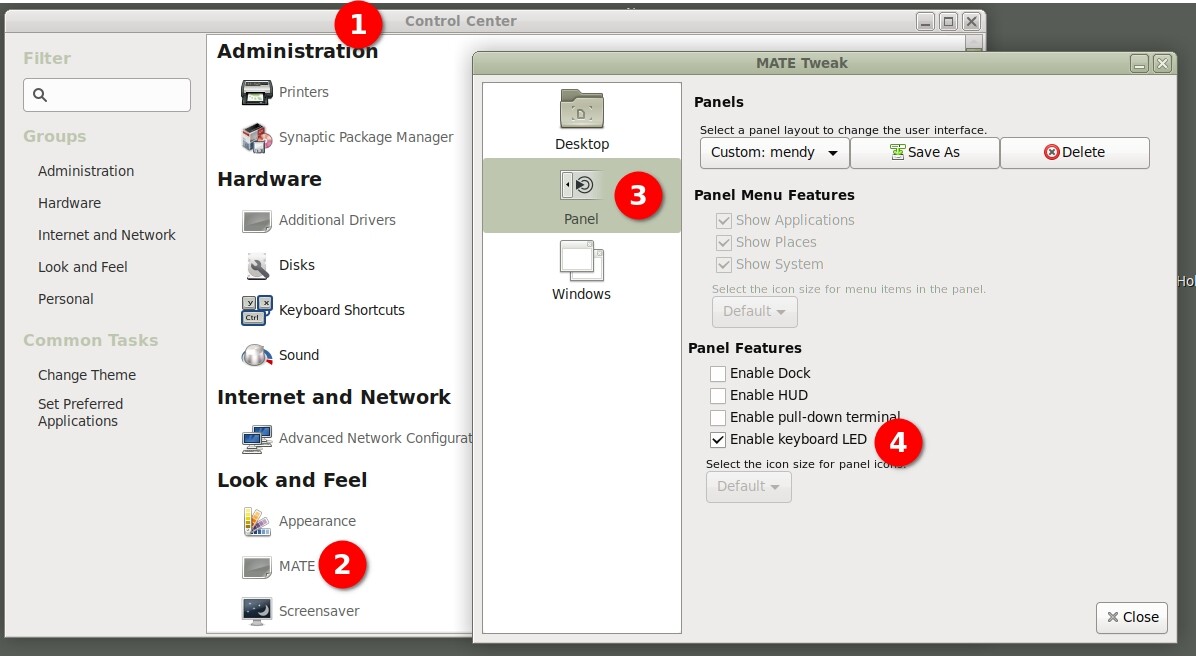
Task: Click the Synaptic Package Manager label
Action: 366,137
